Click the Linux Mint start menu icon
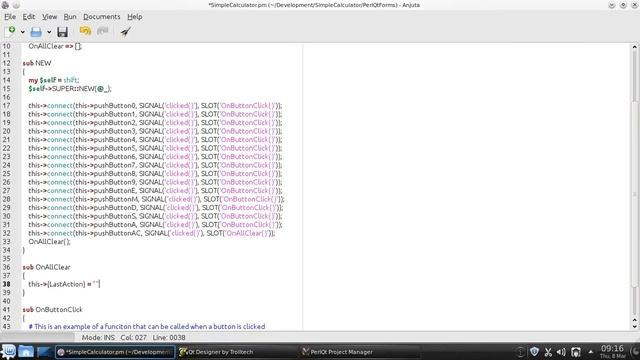 point(9,351)
